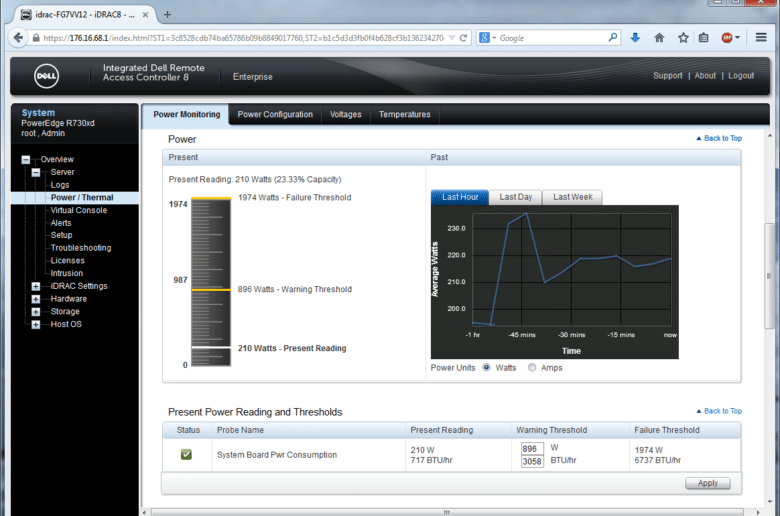The height and width of the screenshot is (516, 780).
Task: Click the vertical page scrollbar thumb
Action: coord(769,276)
